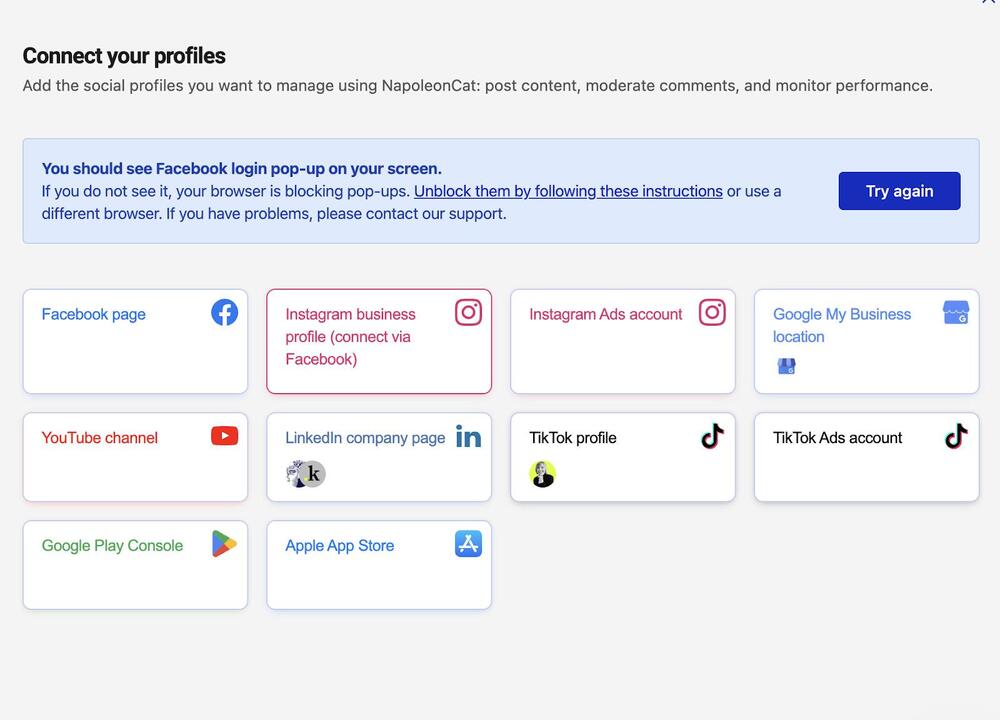
Task: Click the connected TikTok profile avatar
Action: point(542,474)
